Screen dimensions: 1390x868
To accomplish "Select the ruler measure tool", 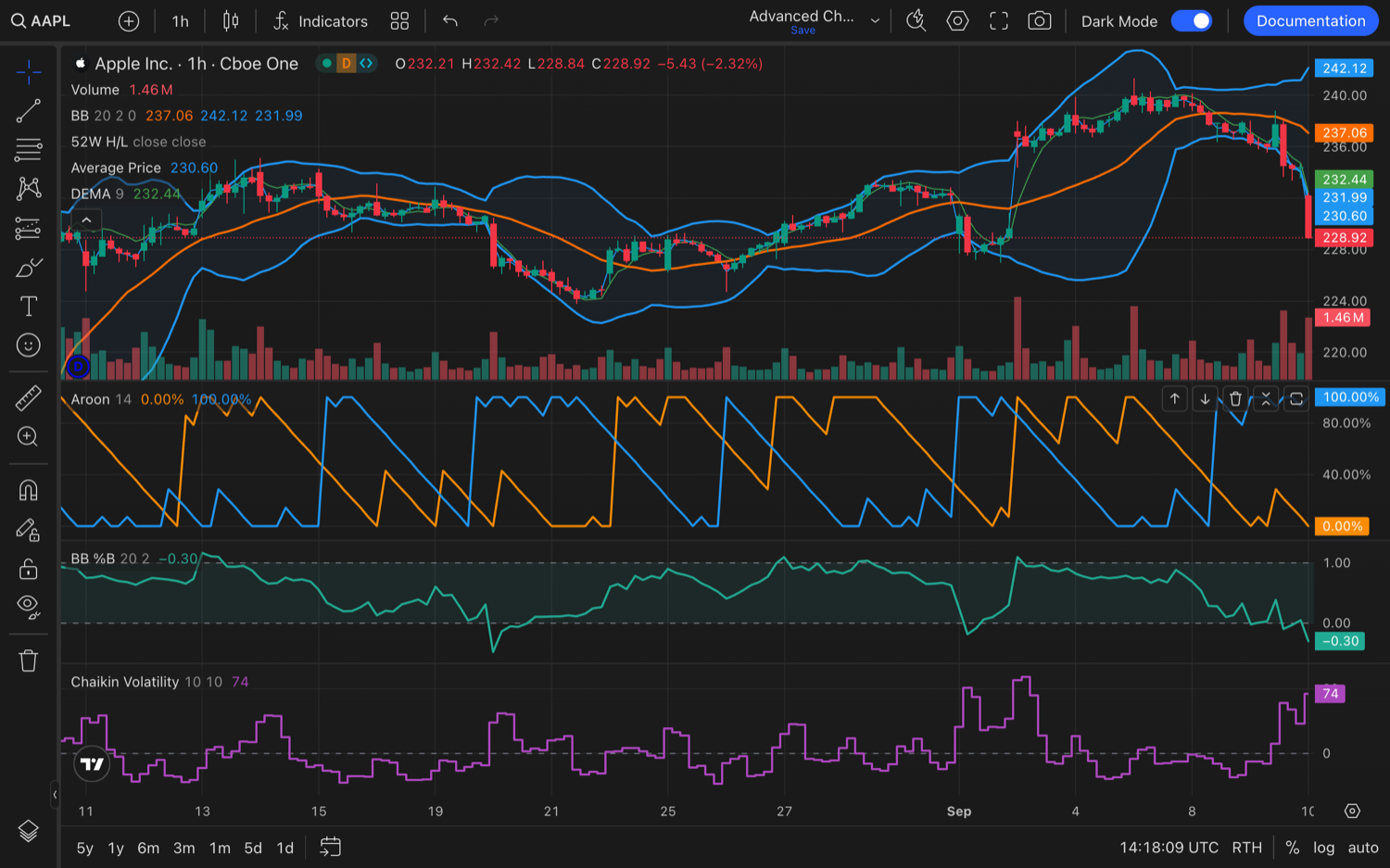I will (x=29, y=397).
